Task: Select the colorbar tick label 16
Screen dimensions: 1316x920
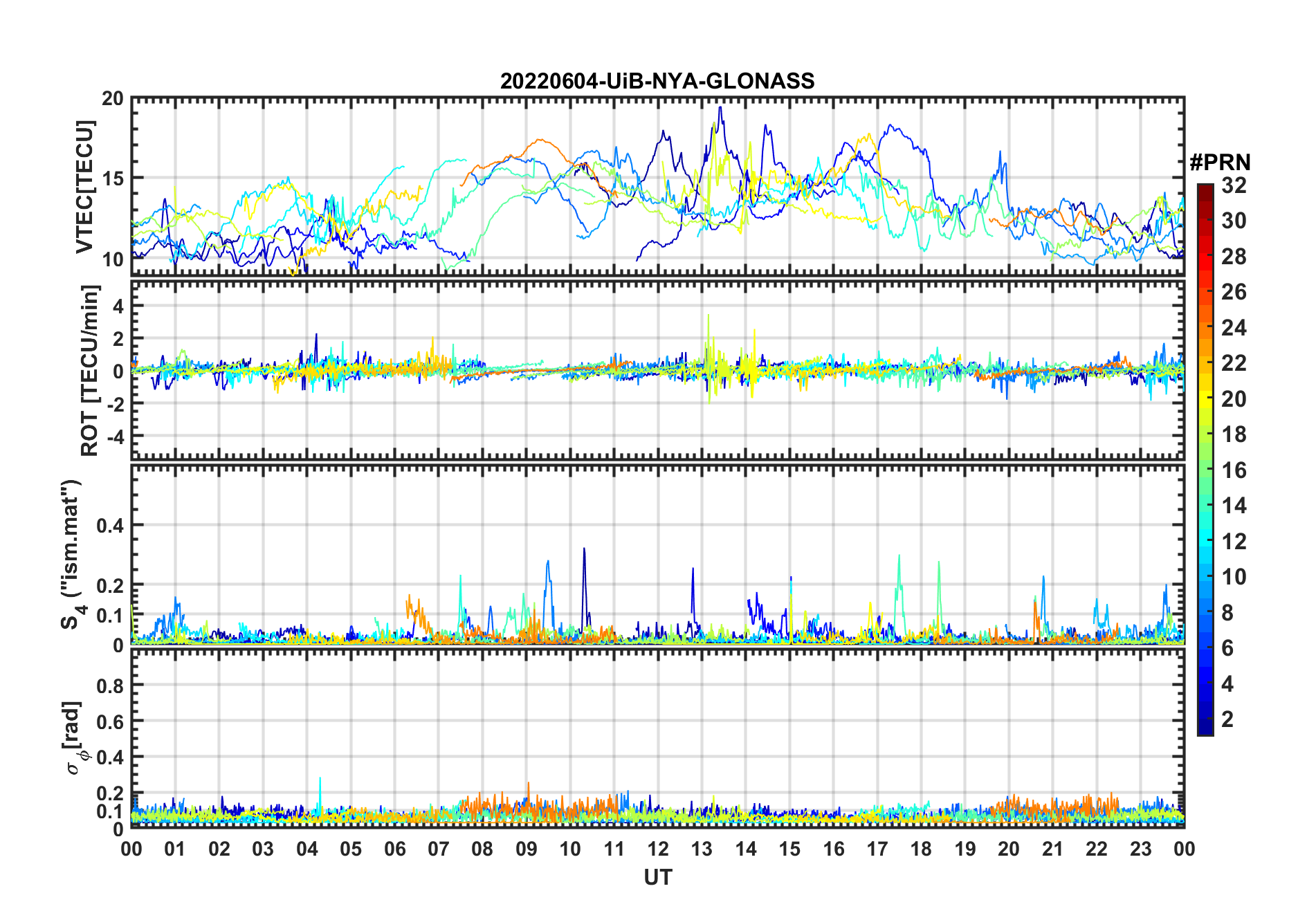Action: (1234, 470)
